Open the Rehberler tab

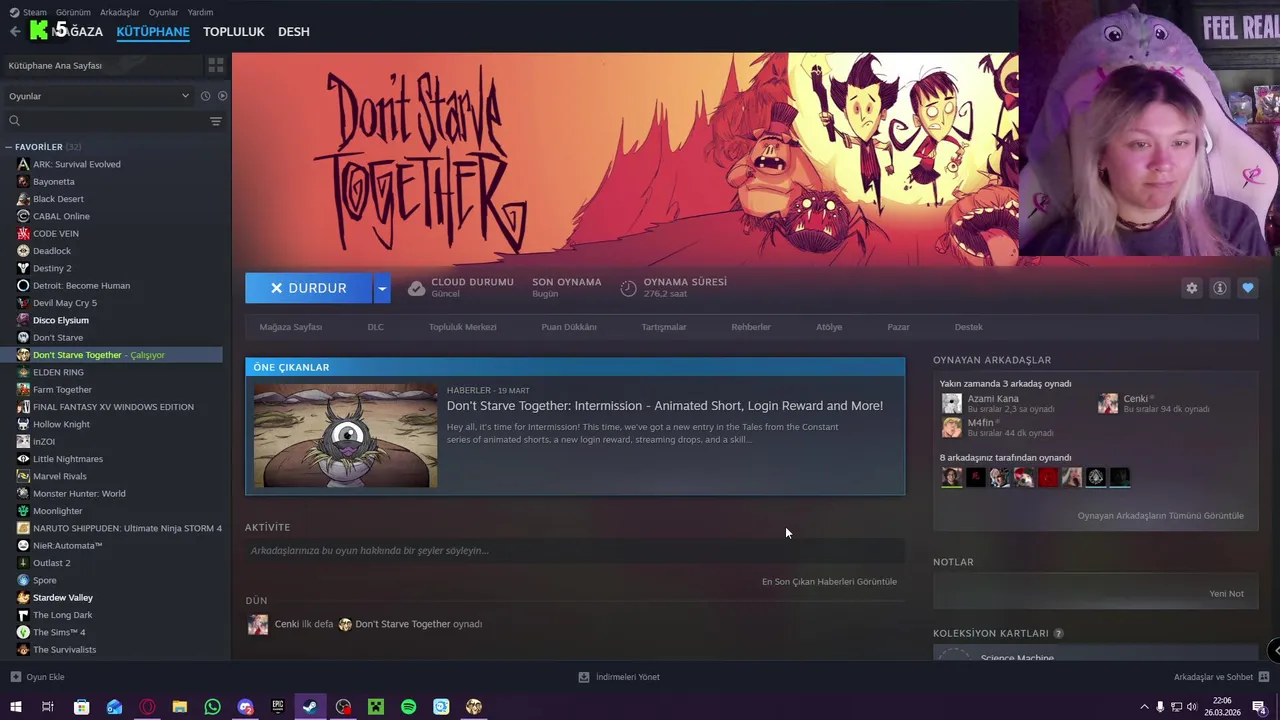[751, 327]
